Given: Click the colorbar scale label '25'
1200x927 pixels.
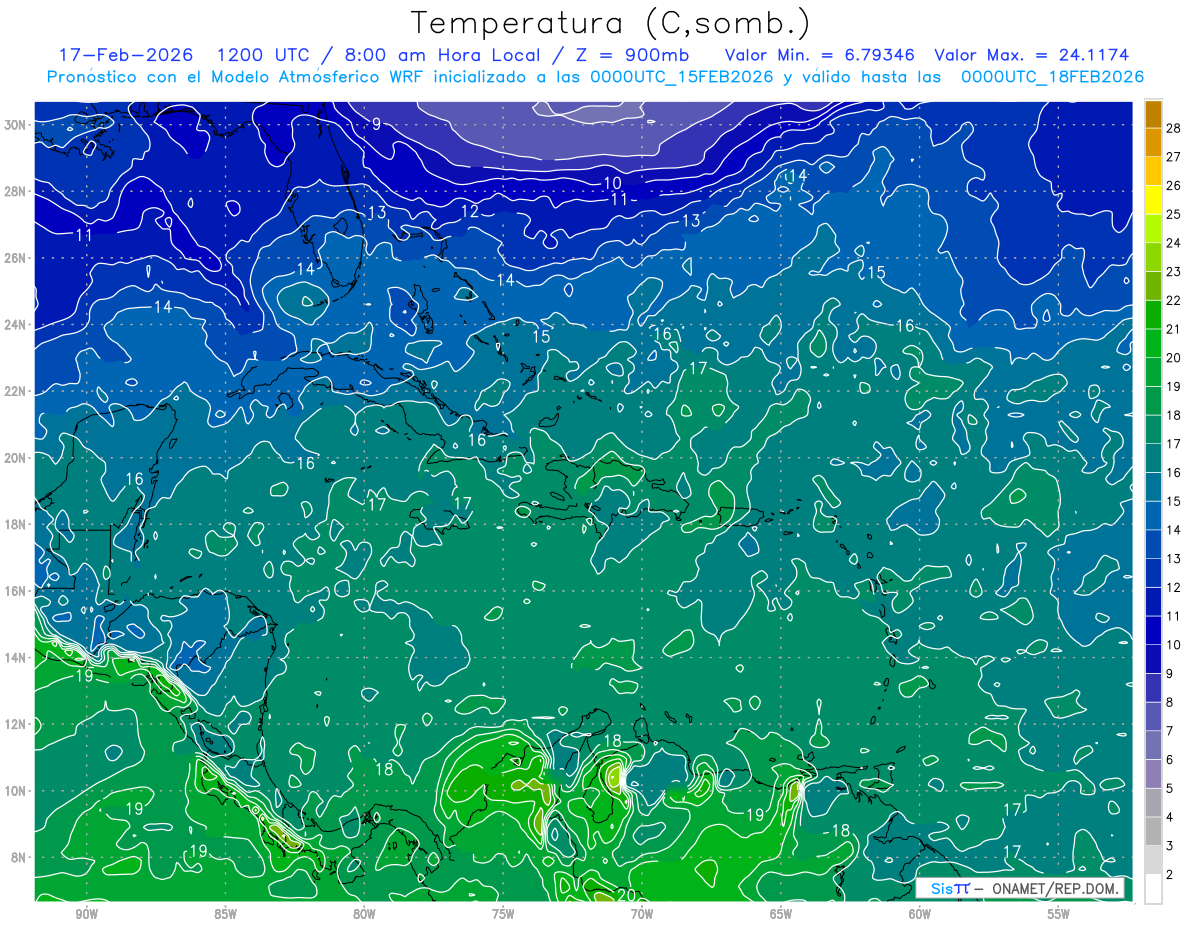Looking at the screenshot, I should [1174, 215].
